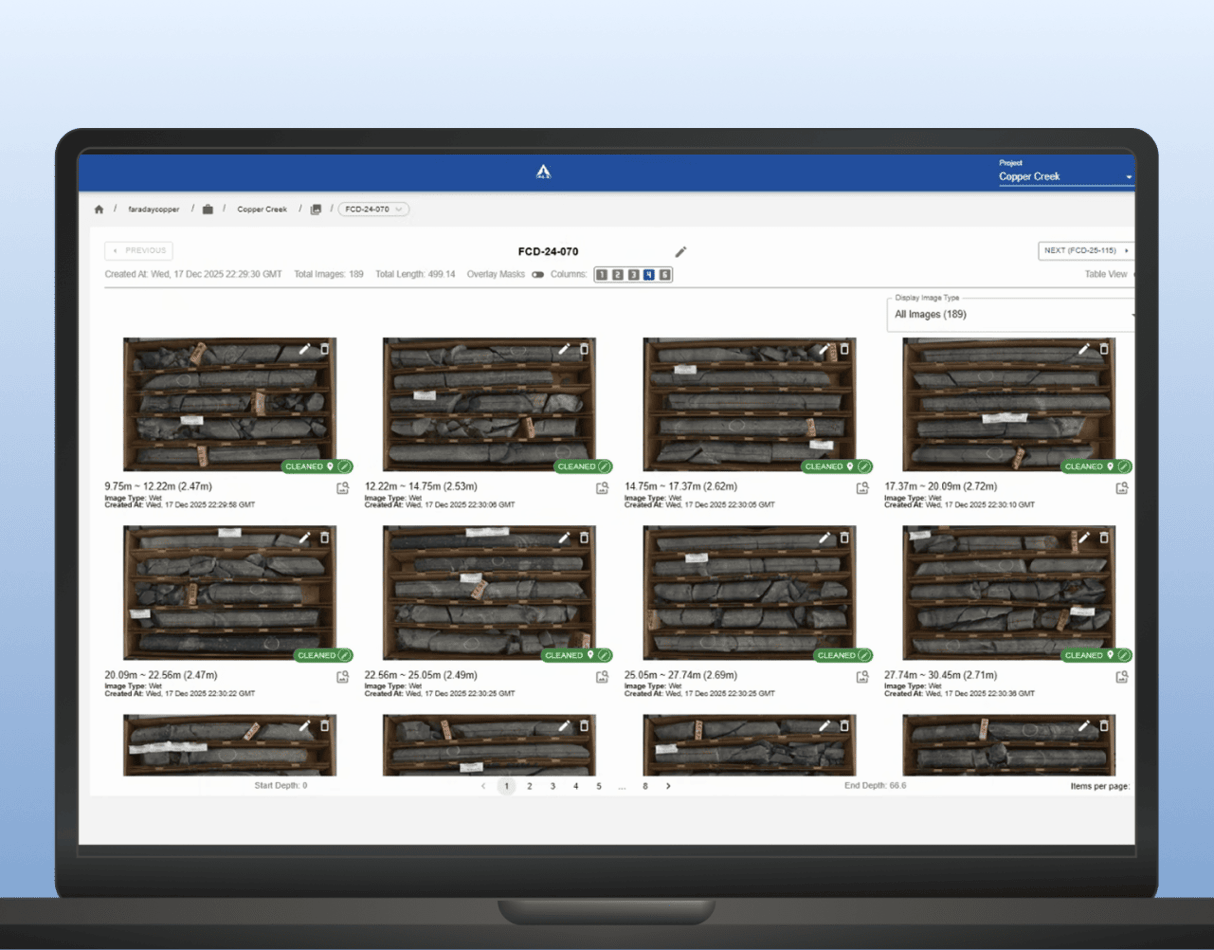Go to page 3

[x=553, y=786]
